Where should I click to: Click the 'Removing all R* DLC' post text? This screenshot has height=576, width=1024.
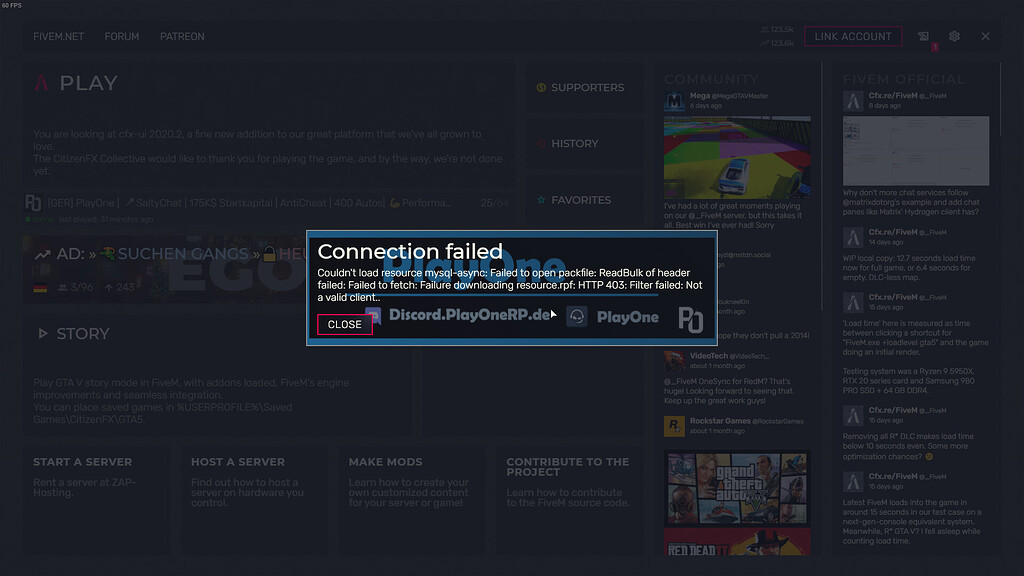909,447
